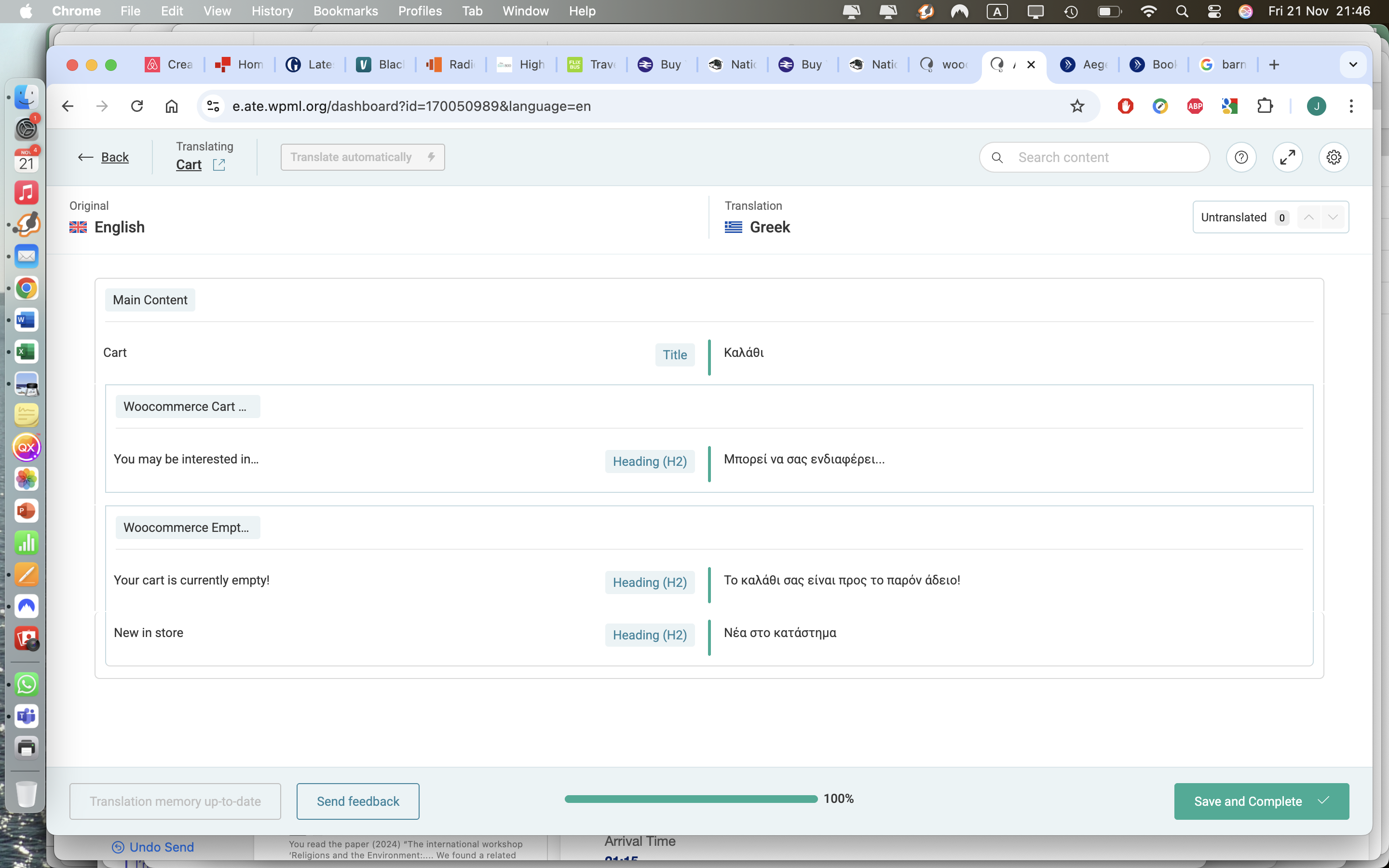This screenshot has height=868, width=1389.
Task: Switch to the FlixBus Travel tab
Action: pos(591,64)
